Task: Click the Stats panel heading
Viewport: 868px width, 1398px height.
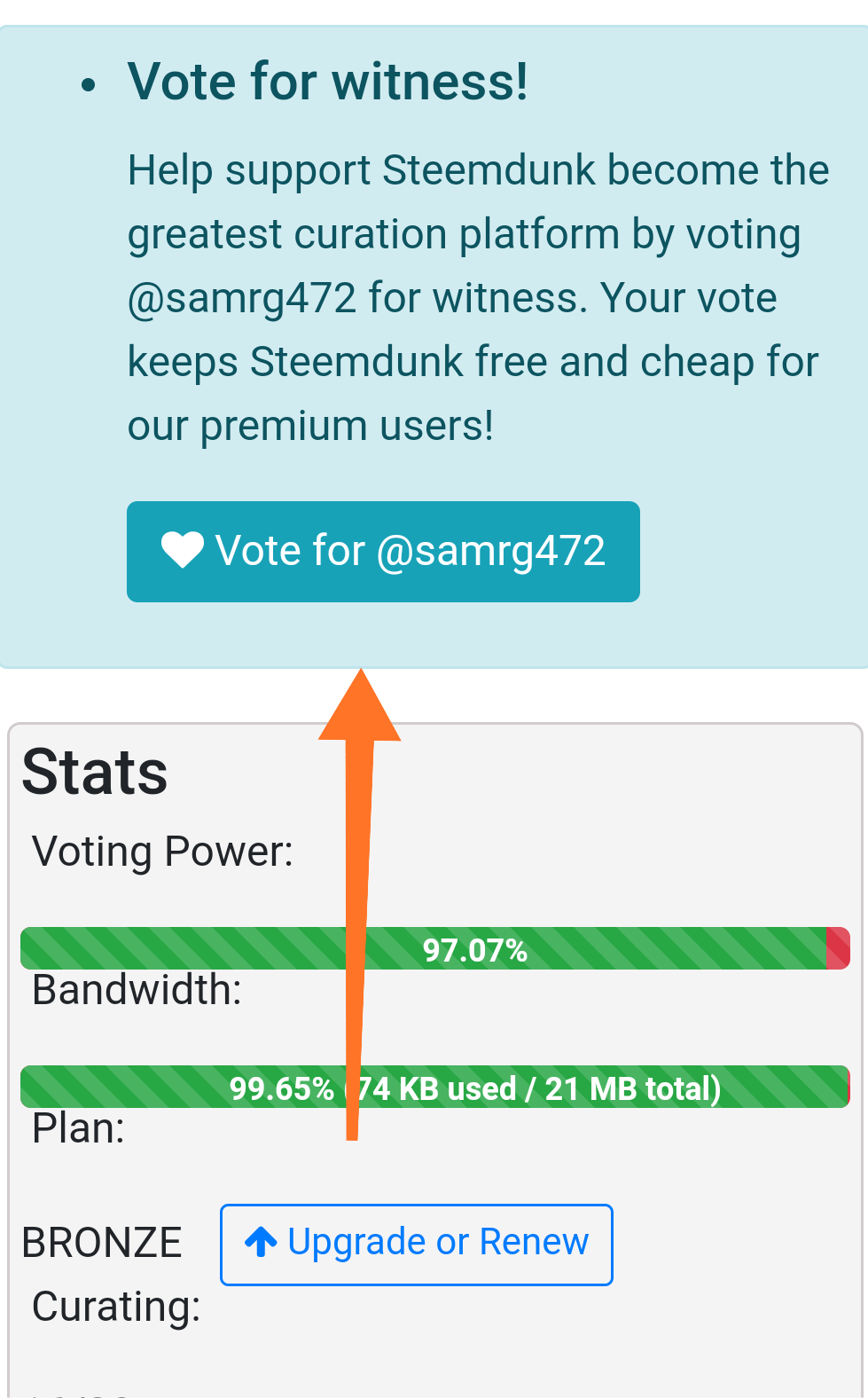Action: 95,772
